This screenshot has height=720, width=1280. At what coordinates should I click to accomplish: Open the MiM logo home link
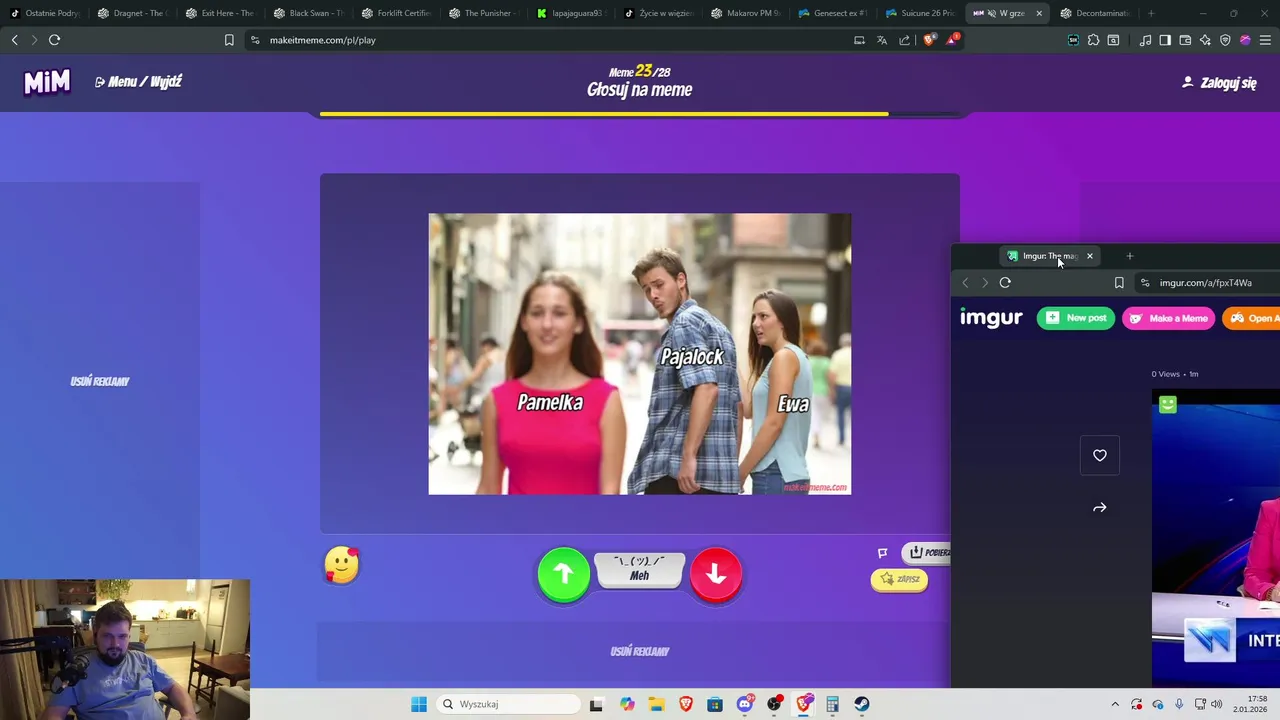click(47, 82)
